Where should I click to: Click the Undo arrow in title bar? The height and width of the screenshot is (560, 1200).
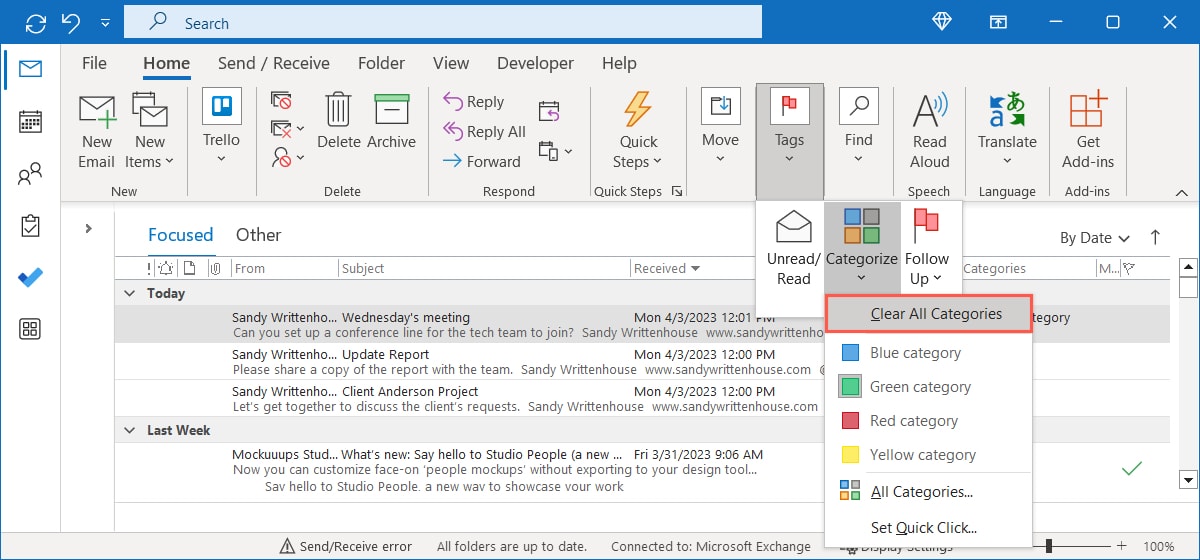71,22
